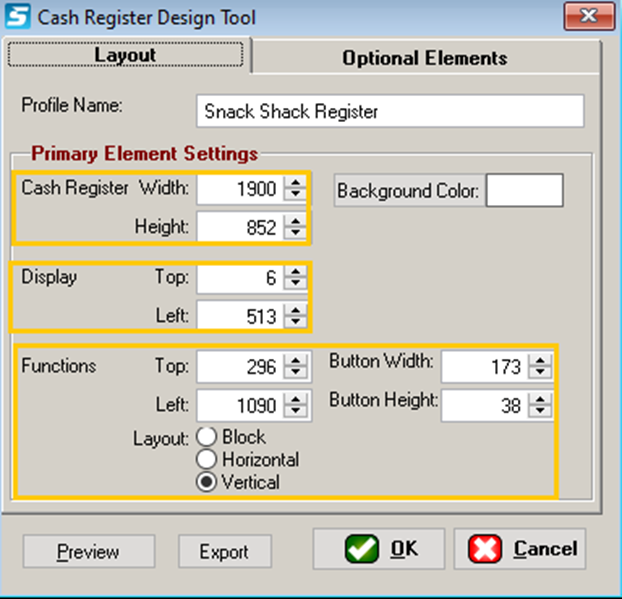
Task: Decrease Functions Left value with down arrow
Action: click(x=294, y=410)
